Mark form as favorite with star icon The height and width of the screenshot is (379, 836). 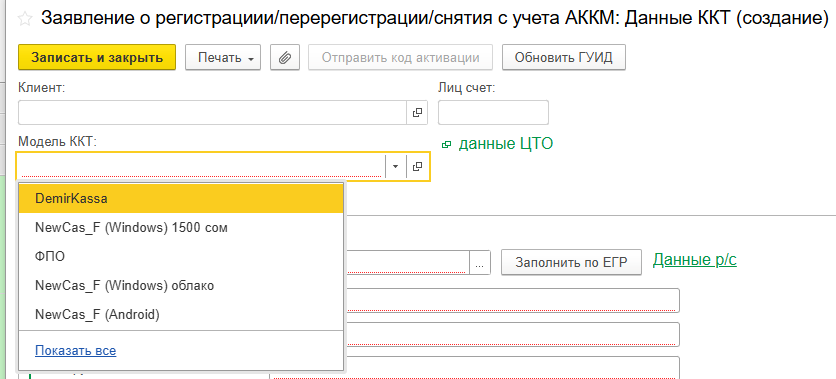tap(25, 20)
